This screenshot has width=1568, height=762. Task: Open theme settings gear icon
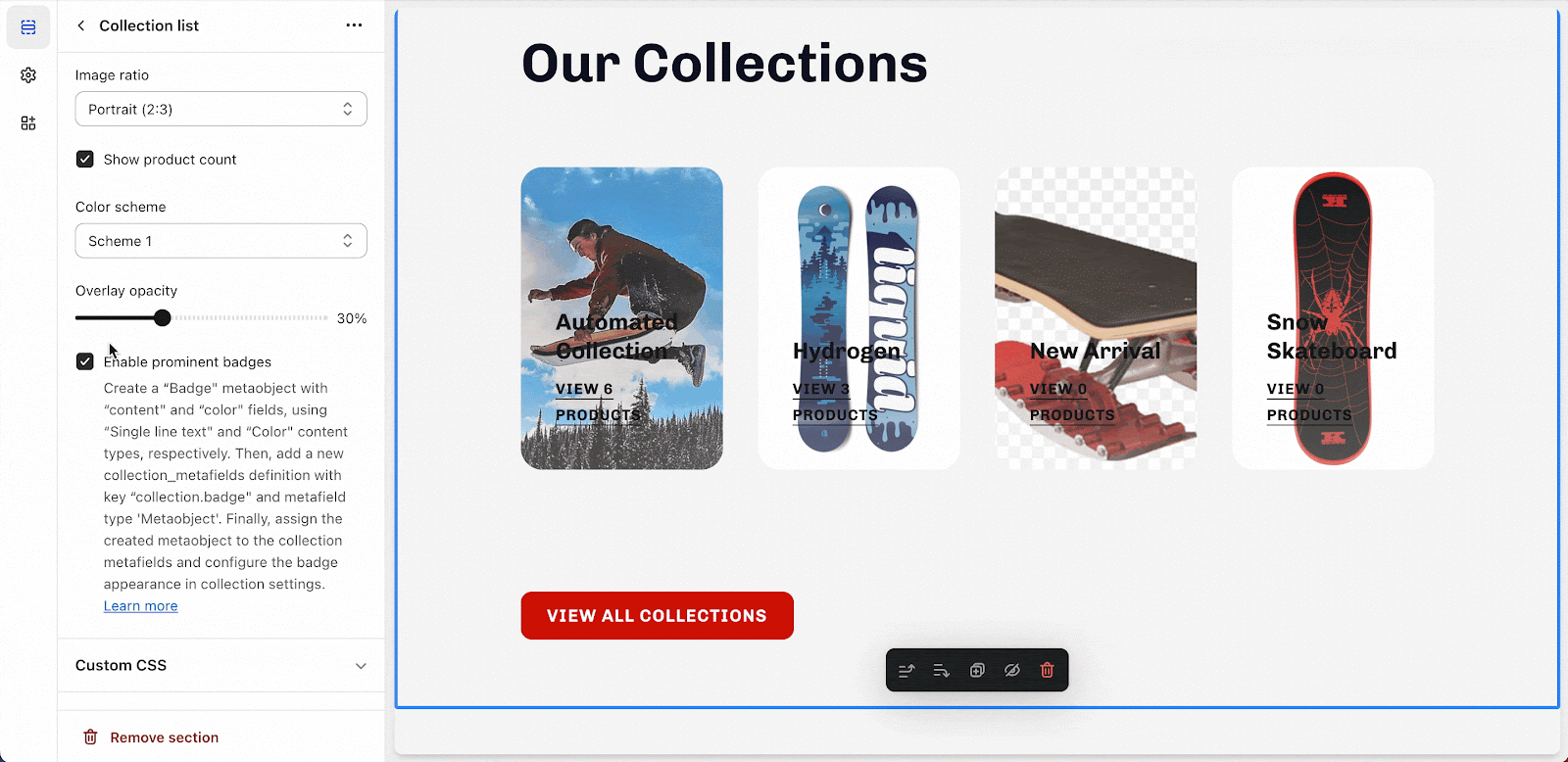pyautogui.click(x=28, y=75)
